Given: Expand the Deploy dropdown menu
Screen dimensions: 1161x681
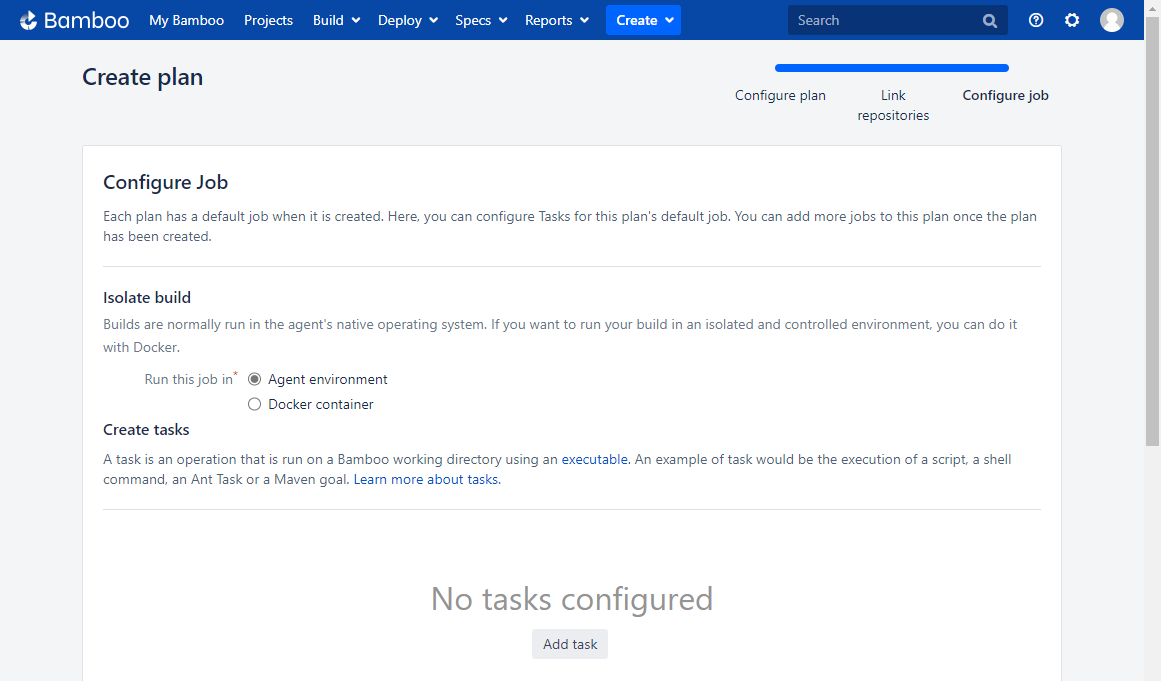Looking at the screenshot, I should click(x=408, y=20).
